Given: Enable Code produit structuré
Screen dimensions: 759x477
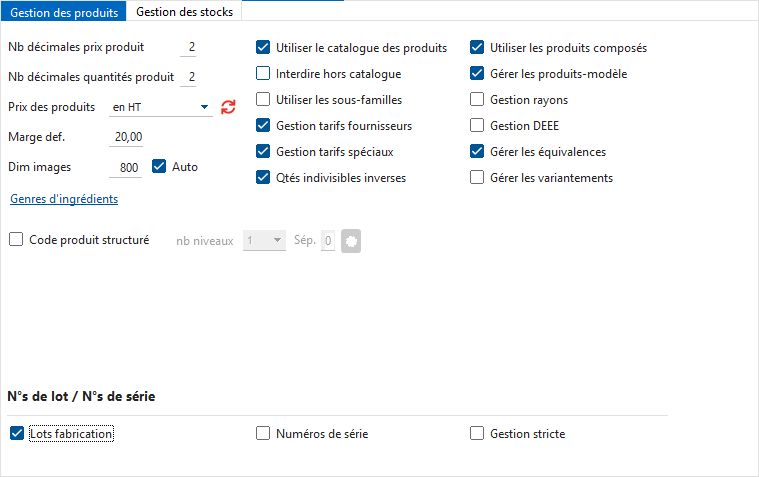Looking at the screenshot, I should click(x=16, y=240).
